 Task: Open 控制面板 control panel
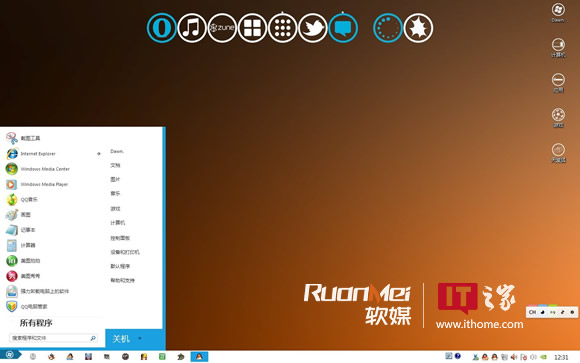click(120, 238)
